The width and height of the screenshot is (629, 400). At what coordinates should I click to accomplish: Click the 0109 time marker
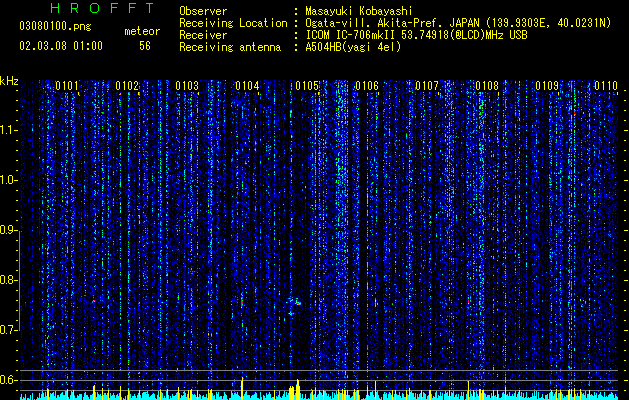point(547,86)
